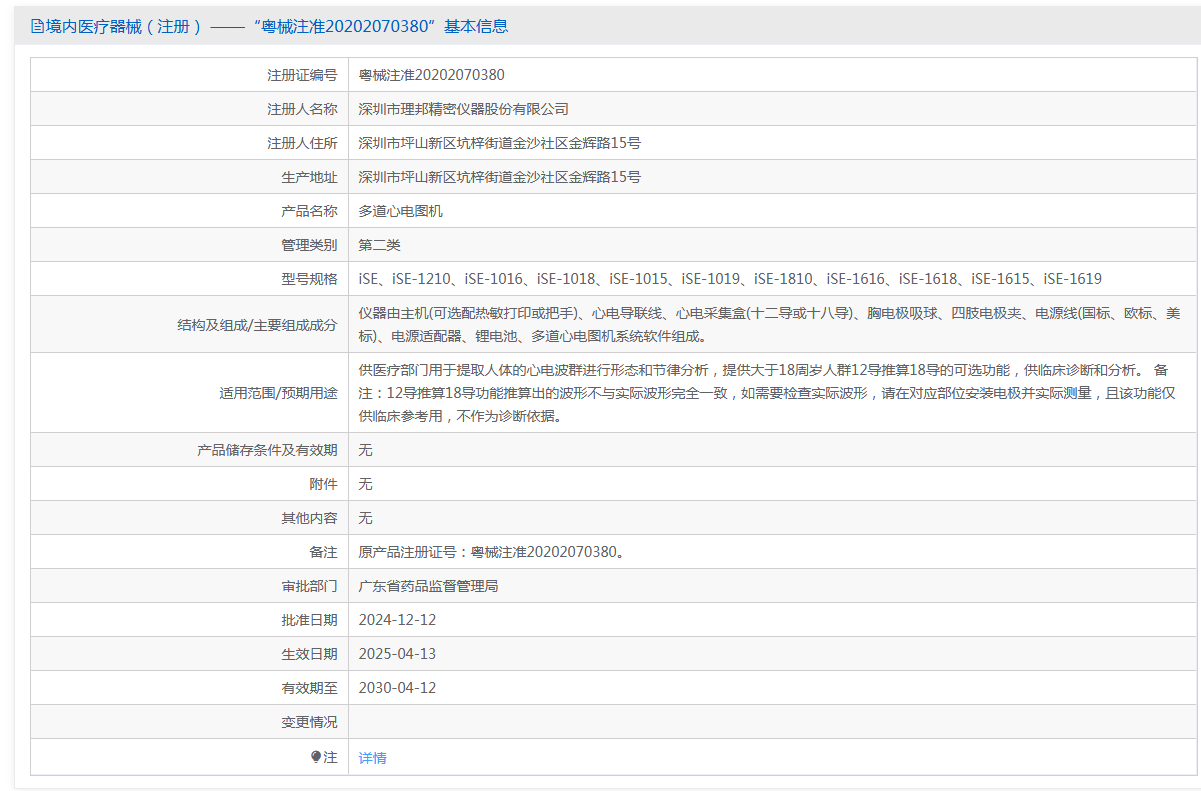The image size is (1201, 791).
Task: Click the 产品储存条件及有效期 label
Action: 267,450
